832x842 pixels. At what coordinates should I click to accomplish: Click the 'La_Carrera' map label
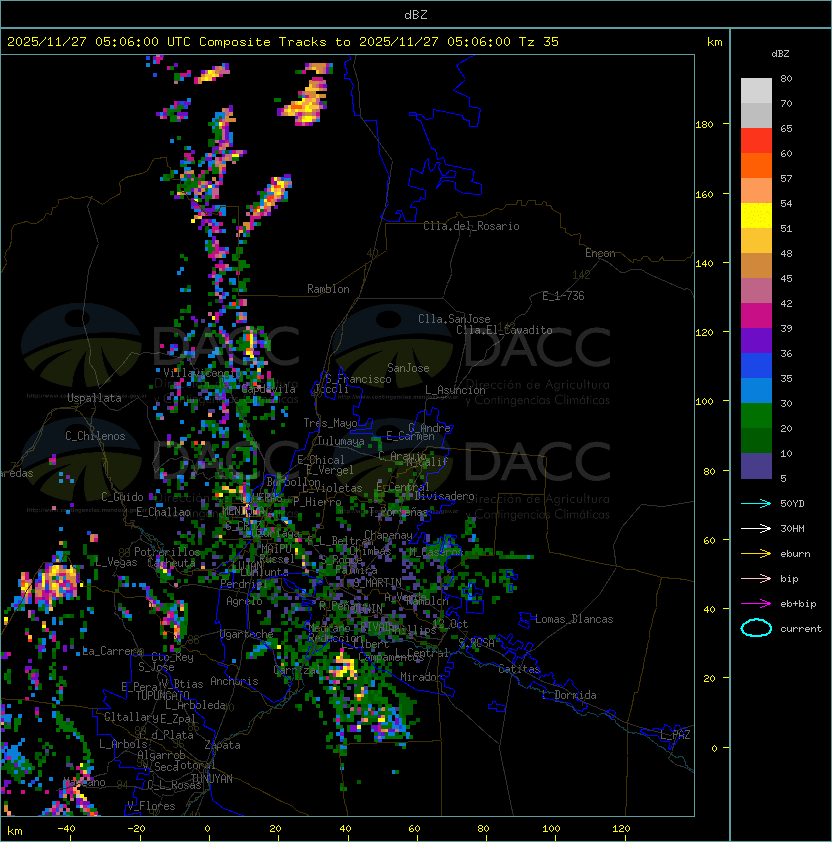tap(112, 651)
